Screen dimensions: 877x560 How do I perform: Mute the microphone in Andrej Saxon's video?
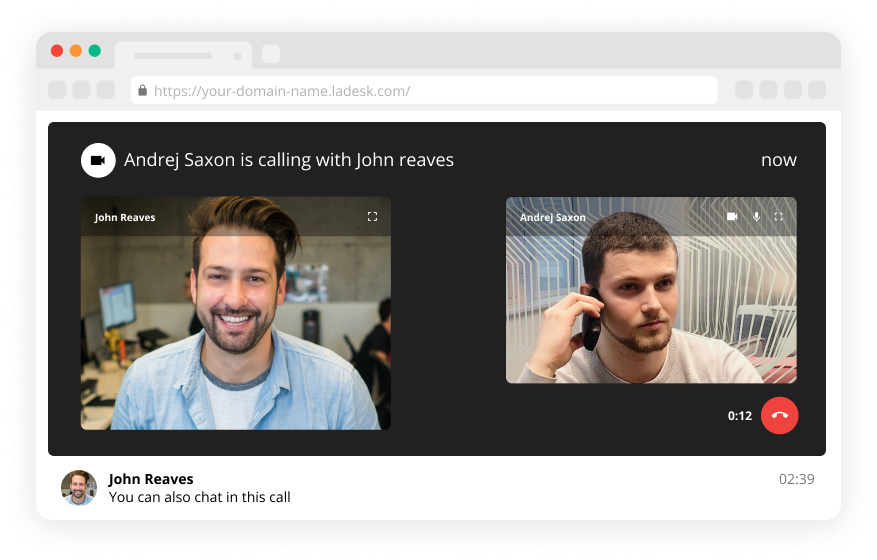pyautogui.click(x=756, y=216)
